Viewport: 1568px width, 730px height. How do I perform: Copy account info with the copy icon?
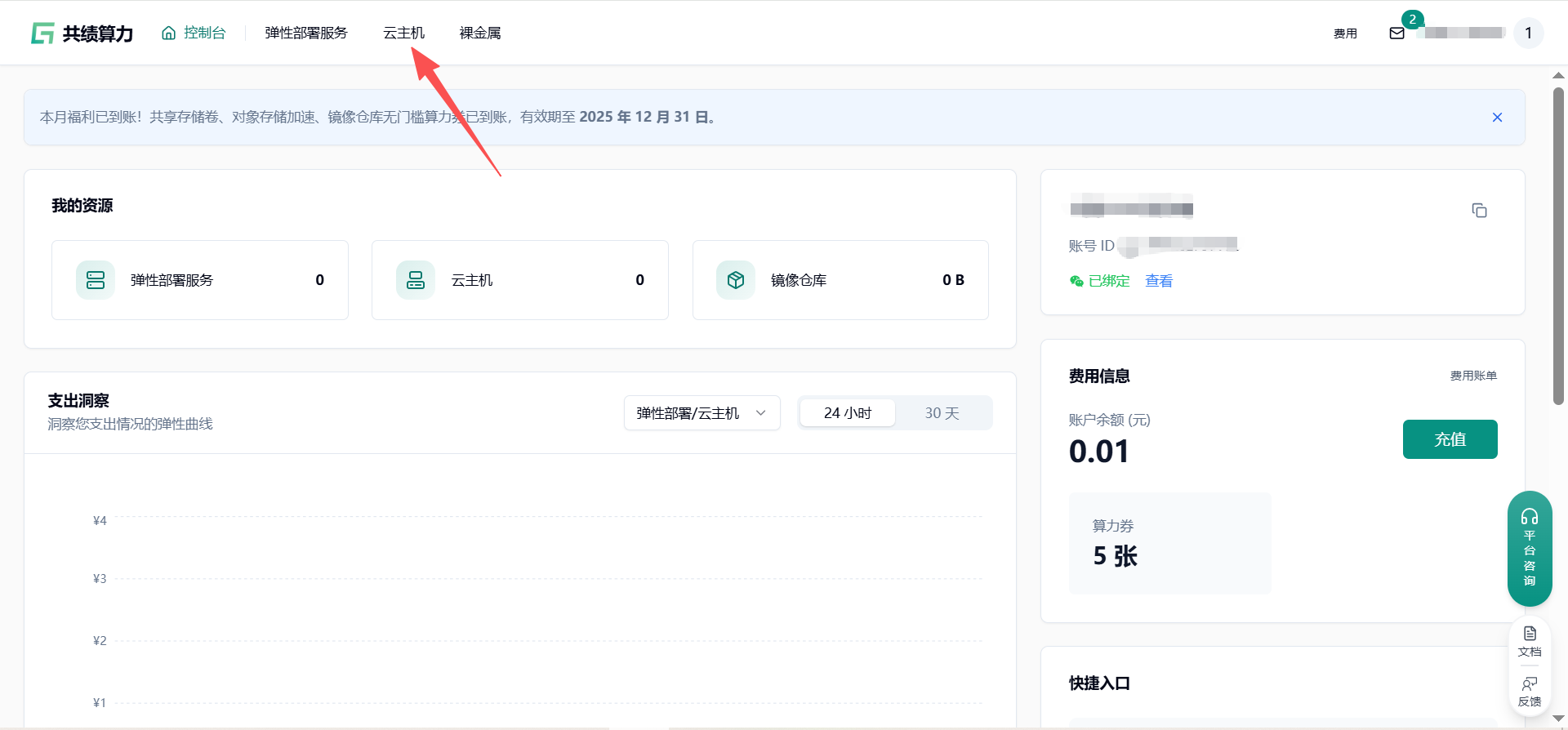pyautogui.click(x=1479, y=211)
